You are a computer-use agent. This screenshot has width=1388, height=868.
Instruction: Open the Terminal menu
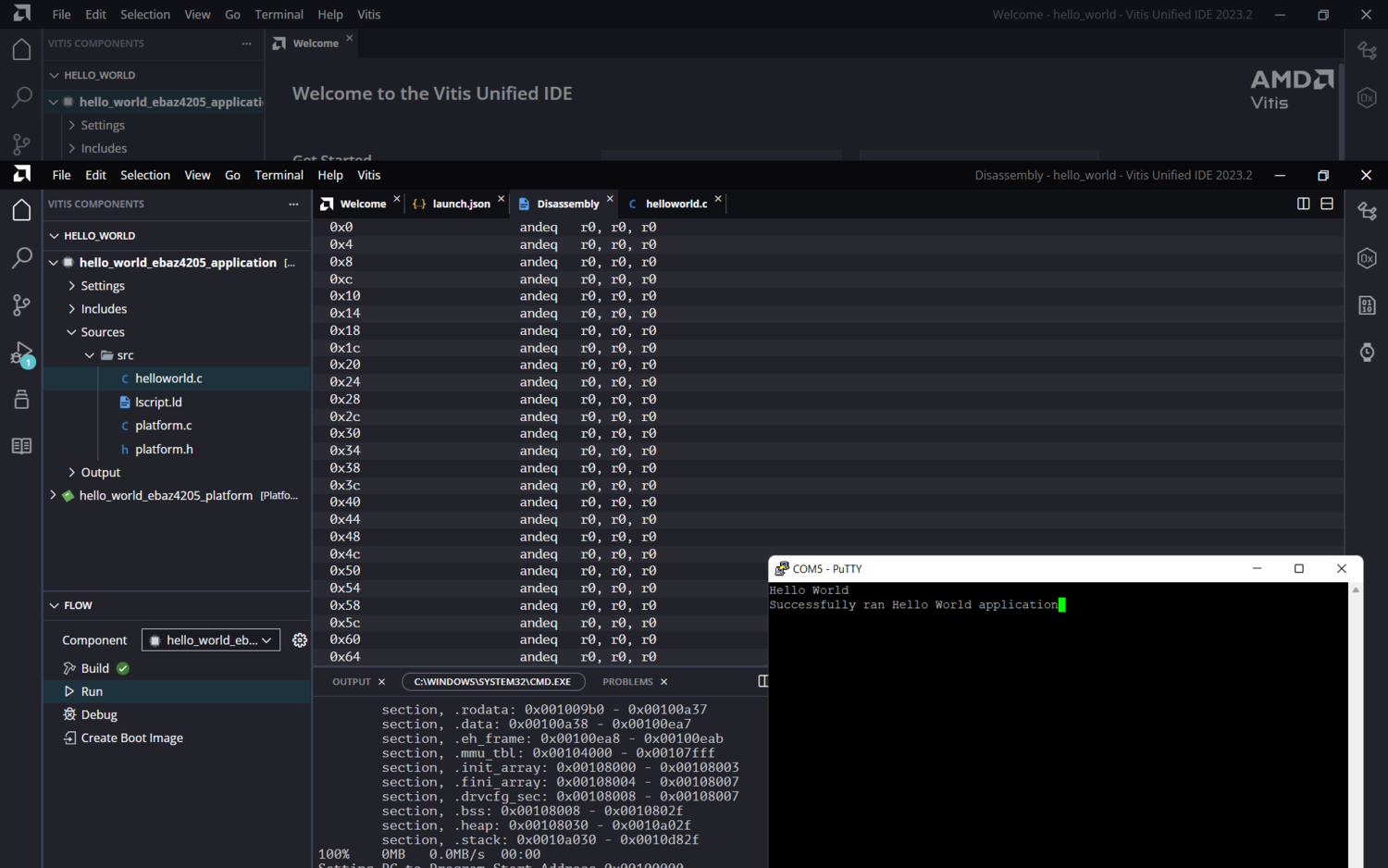click(x=279, y=175)
